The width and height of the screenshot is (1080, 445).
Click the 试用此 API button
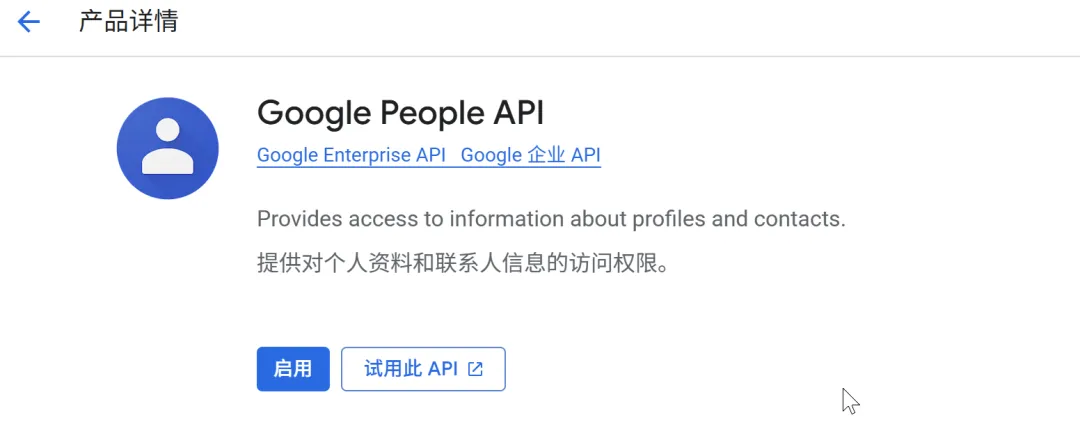tap(422, 369)
